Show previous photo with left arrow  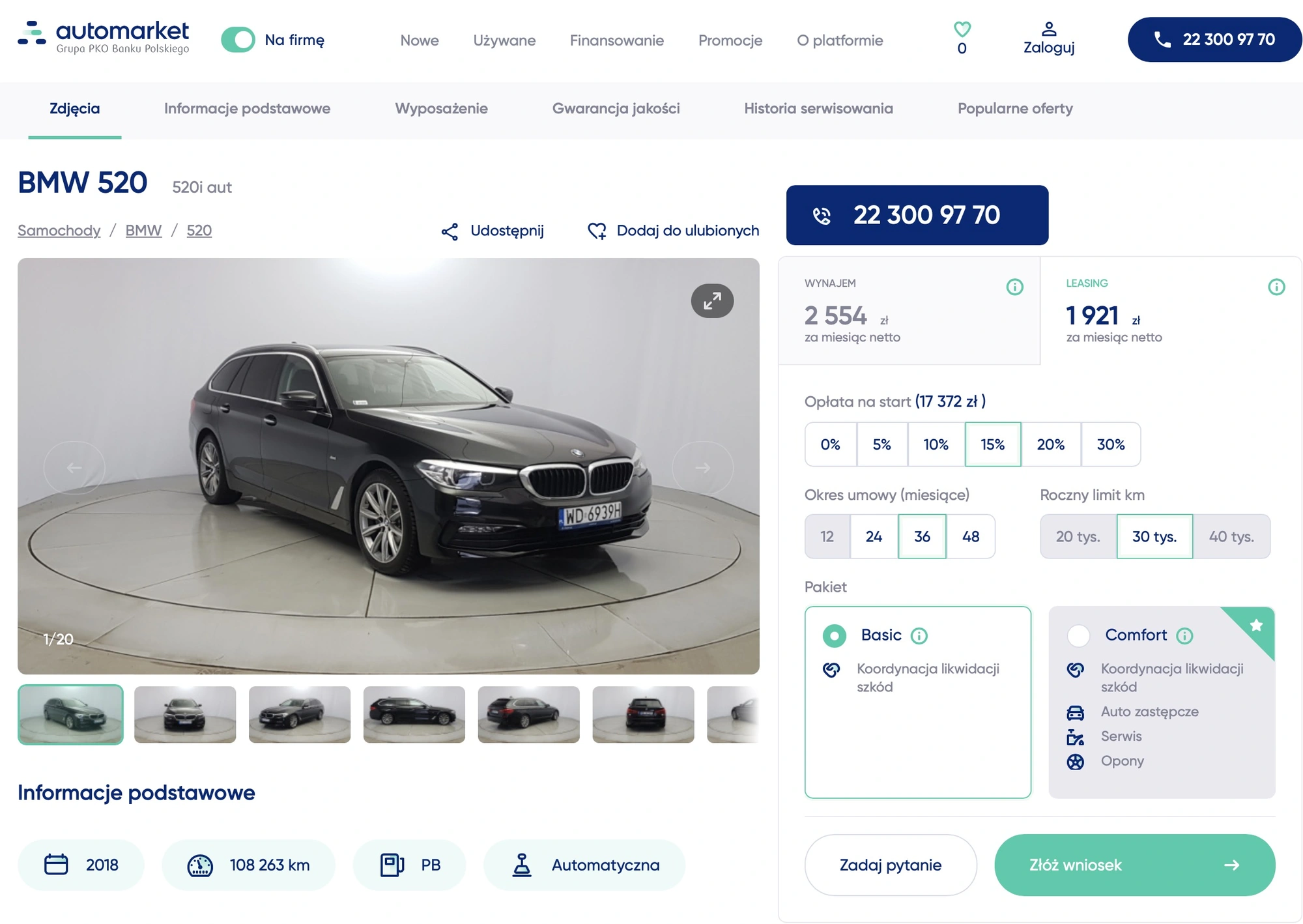pos(74,468)
